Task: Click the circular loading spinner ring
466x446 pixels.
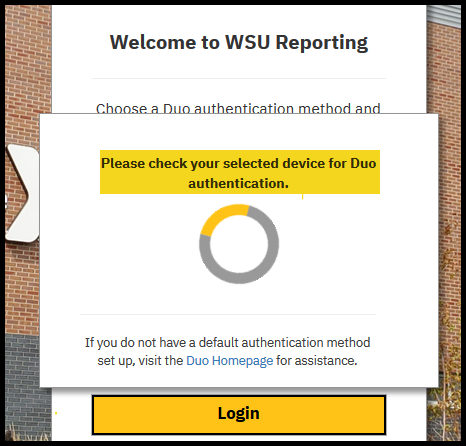Action: point(239,244)
